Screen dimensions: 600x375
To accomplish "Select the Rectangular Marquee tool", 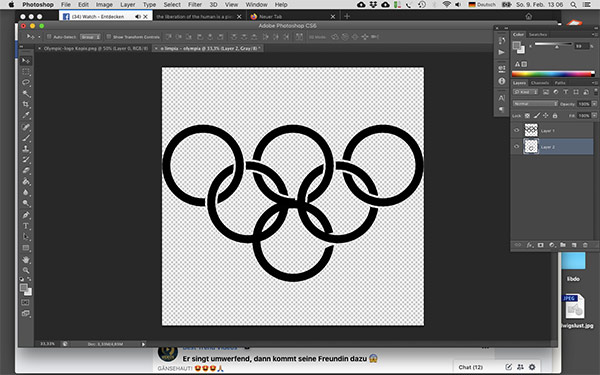I will 26,72.
